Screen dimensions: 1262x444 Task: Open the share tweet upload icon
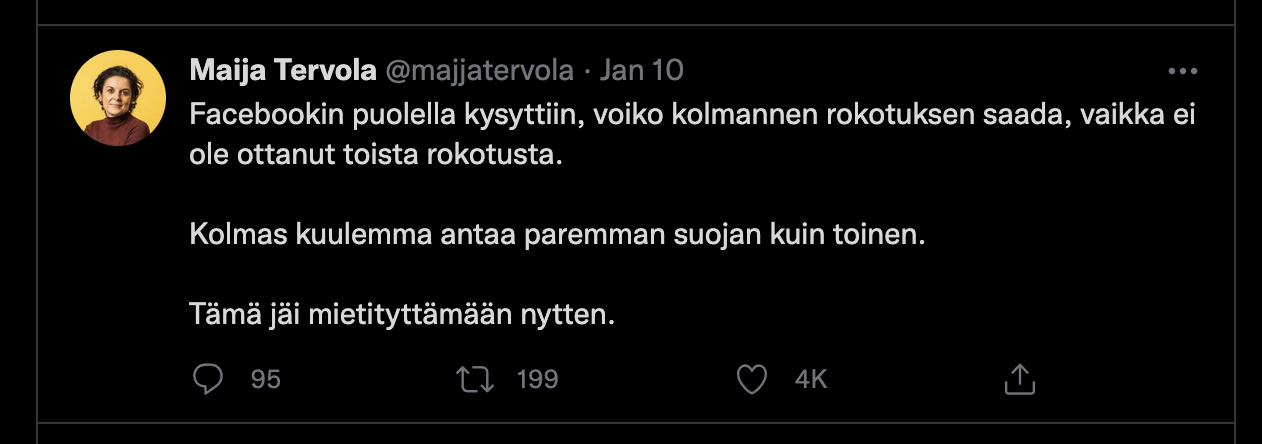pyautogui.click(x=1018, y=379)
